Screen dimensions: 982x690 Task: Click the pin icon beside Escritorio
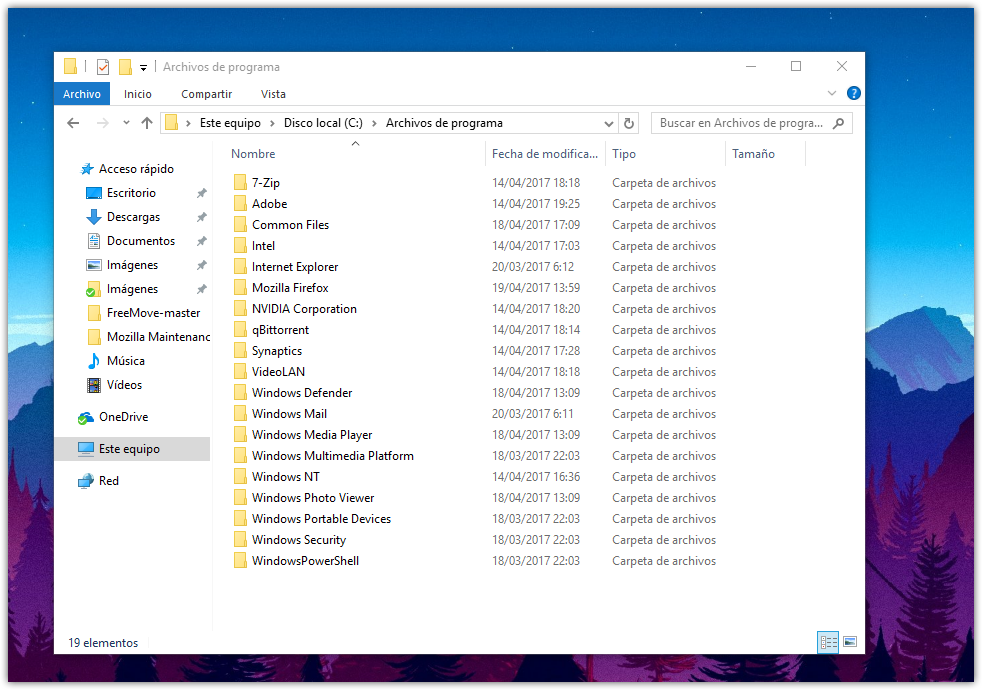pos(202,193)
